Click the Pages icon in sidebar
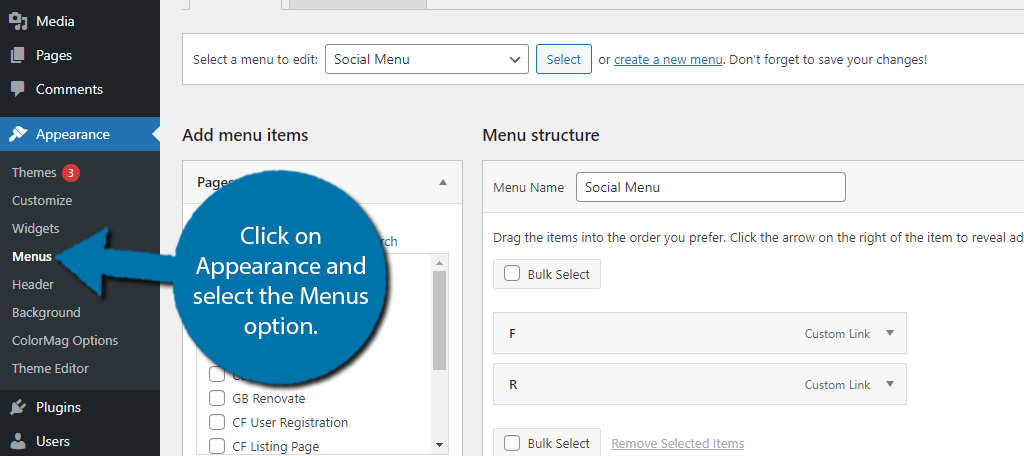This screenshot has height=456, width=1024. tap(18, 56)
